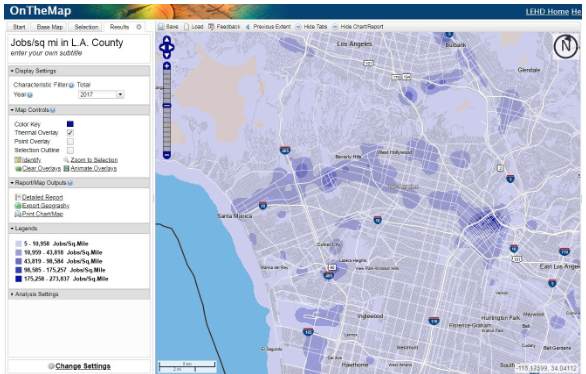
Task: Click the Load document icon
Action: 186,27
